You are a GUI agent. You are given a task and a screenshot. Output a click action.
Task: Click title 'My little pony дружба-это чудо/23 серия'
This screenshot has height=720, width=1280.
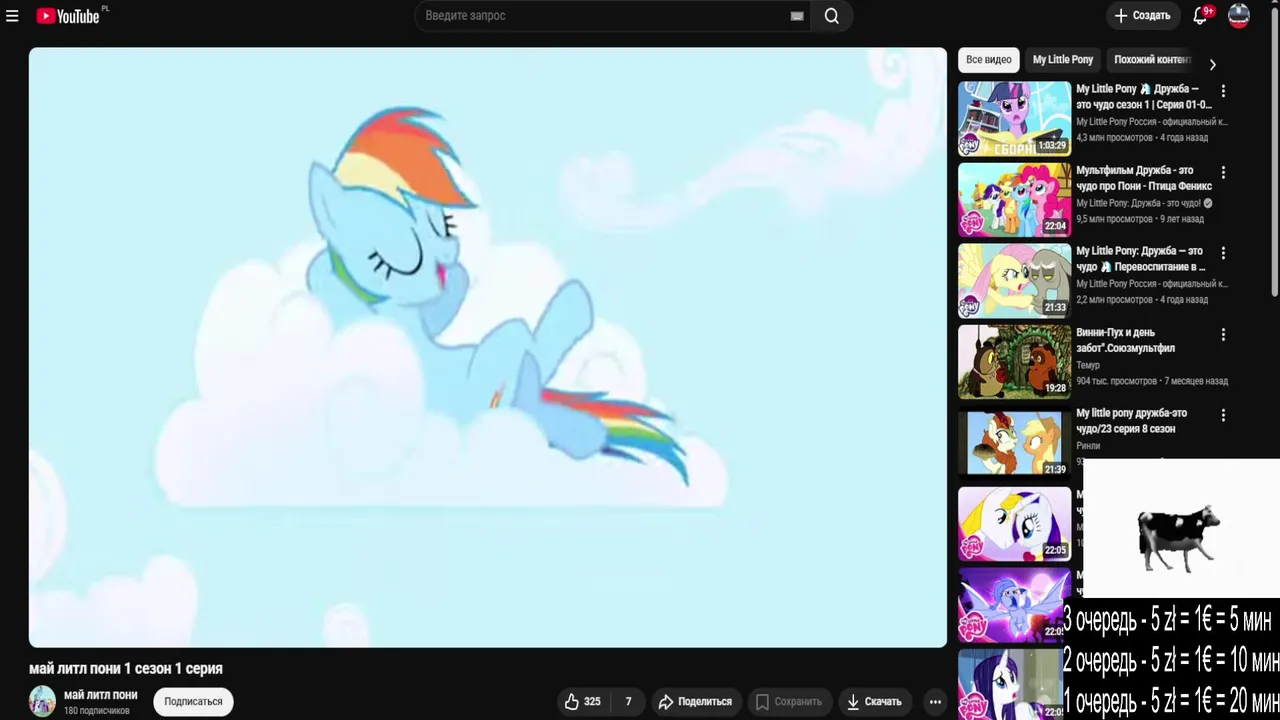(x=1131, y=421)
